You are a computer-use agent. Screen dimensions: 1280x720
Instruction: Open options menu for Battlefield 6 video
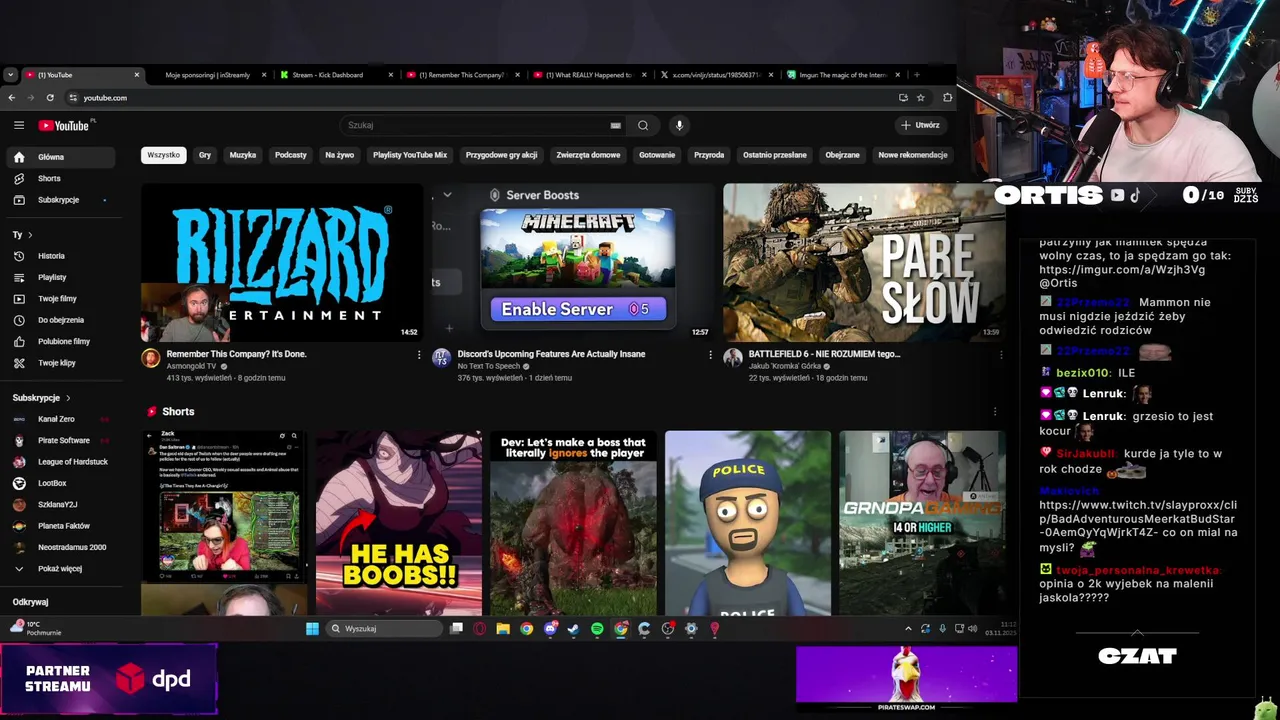1001,355
